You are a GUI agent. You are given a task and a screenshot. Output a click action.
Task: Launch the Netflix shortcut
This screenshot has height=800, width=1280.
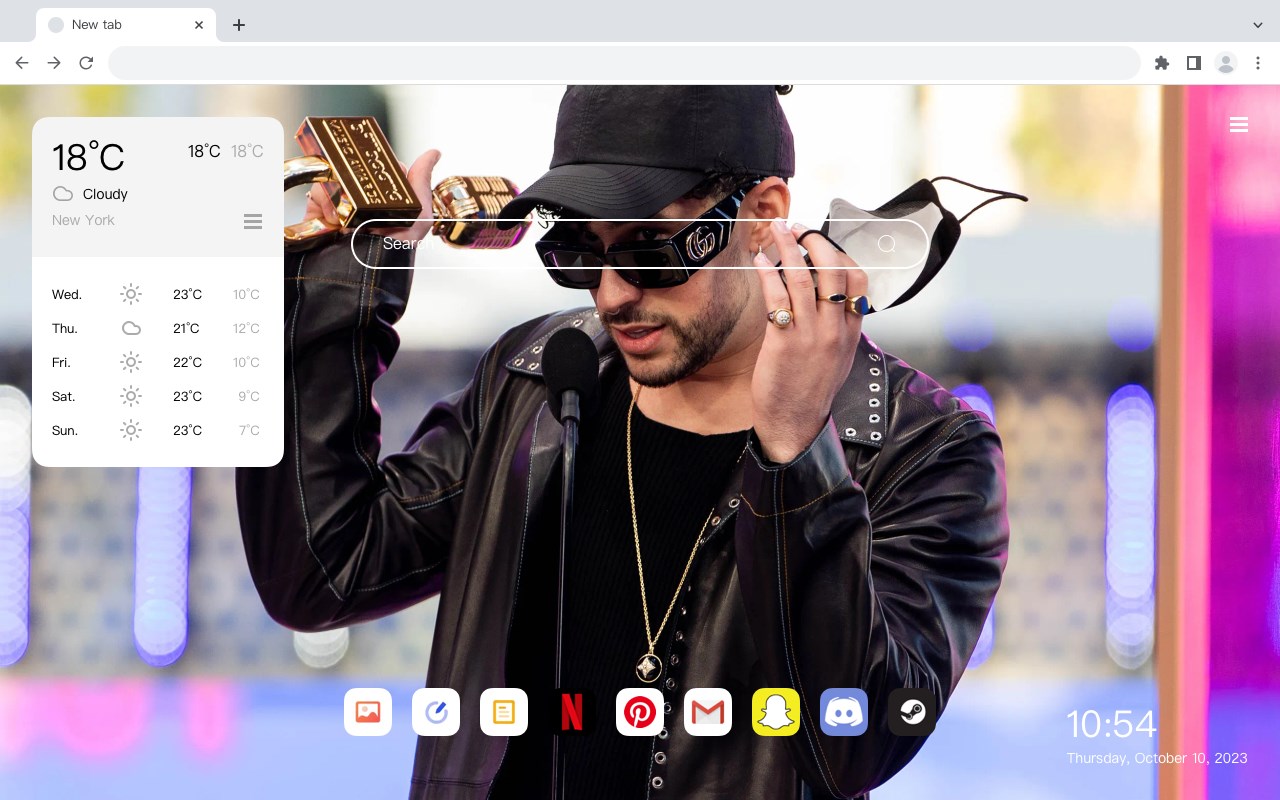click(x=572, y=712)
